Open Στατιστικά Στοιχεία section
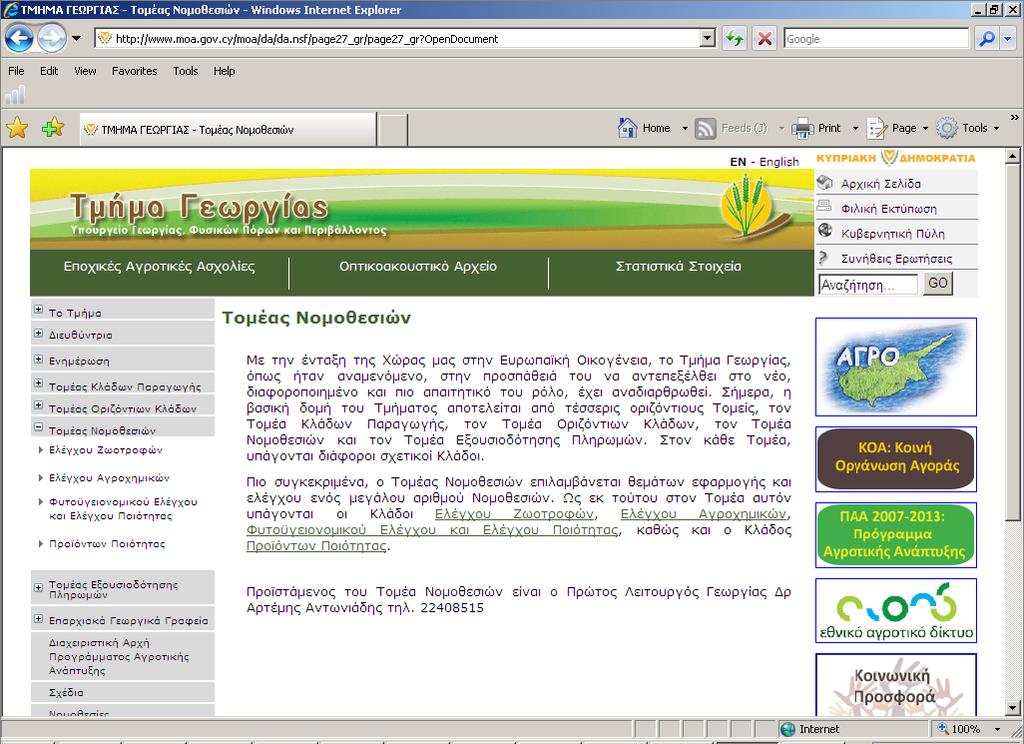 [679, 267]
